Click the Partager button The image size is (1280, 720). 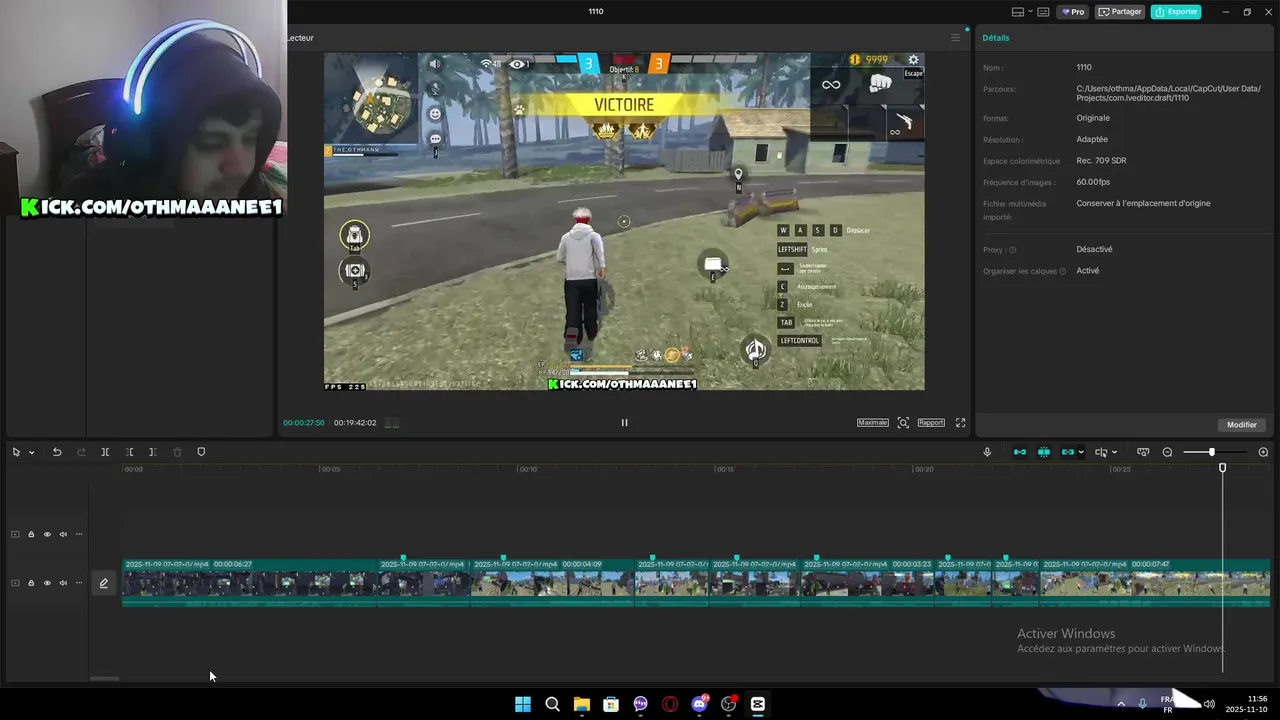[1120, 12]
